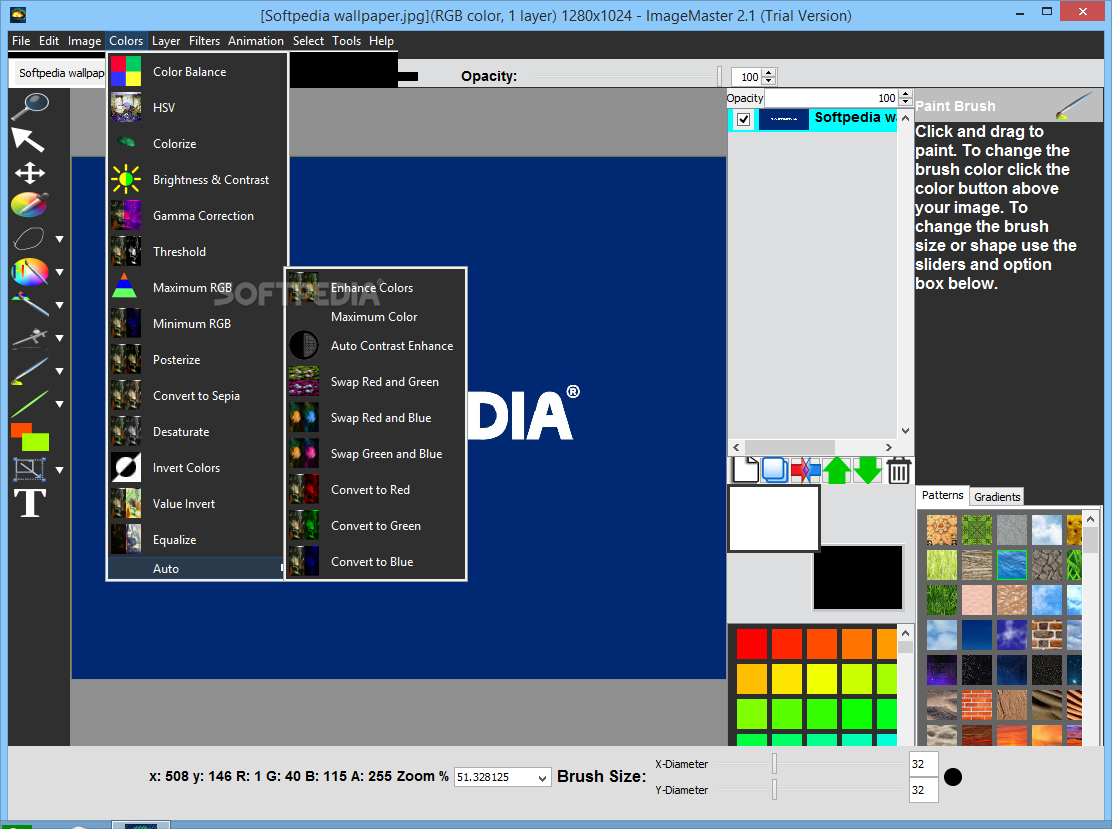Viewport: 1112px width, 829px height.
Task: Click the layer Opacity value field
Action: click(831, 98)
